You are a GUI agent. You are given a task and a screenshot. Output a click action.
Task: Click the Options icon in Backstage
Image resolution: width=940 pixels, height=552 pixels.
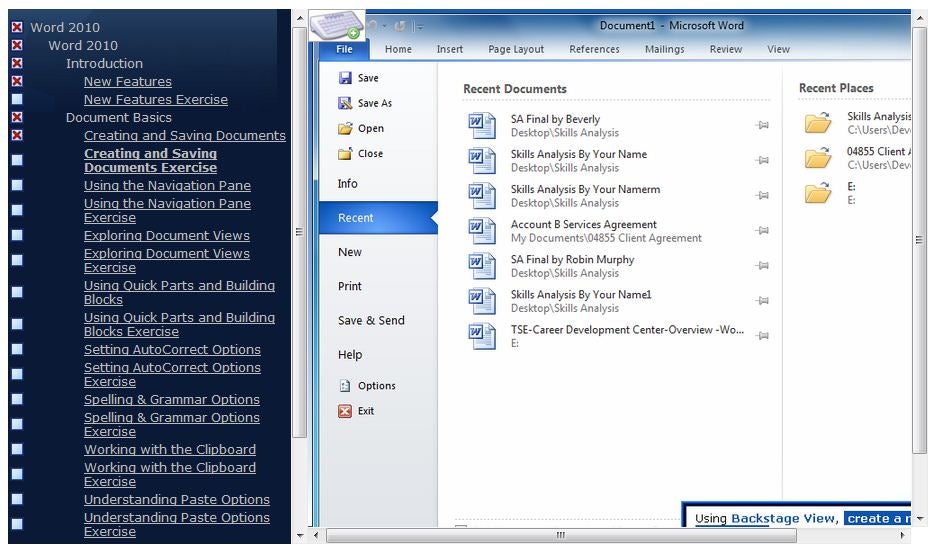click(x=345, y=386)
